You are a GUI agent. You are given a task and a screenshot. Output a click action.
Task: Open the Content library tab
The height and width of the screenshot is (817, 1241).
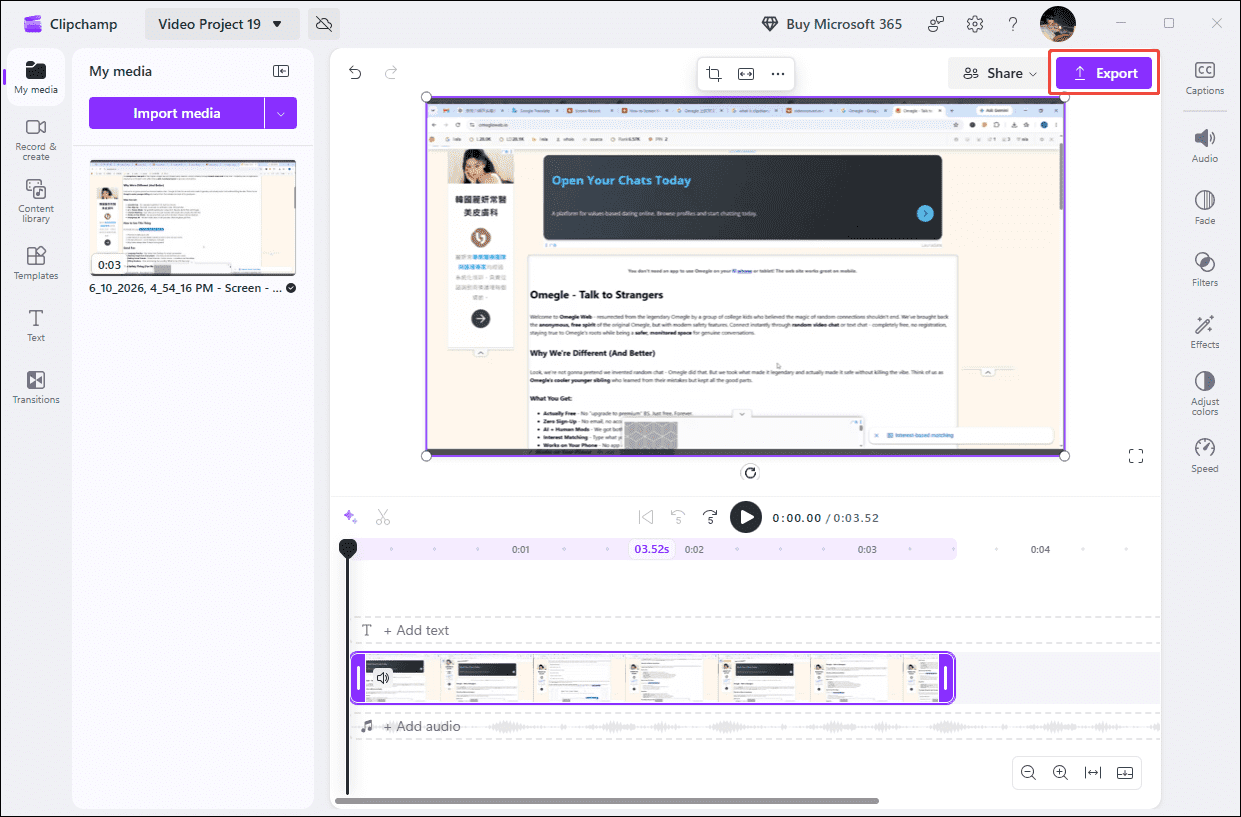pyautogui.click(x=36, y=201)
